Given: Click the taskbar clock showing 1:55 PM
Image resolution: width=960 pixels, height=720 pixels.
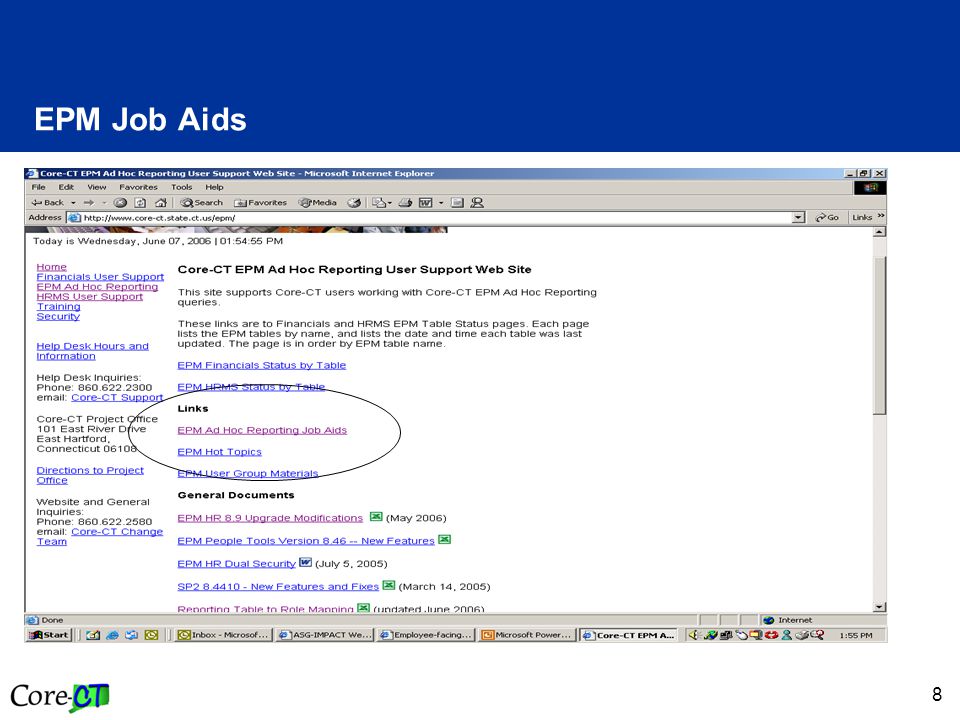Looking at the screenshot, I should 856,636.
